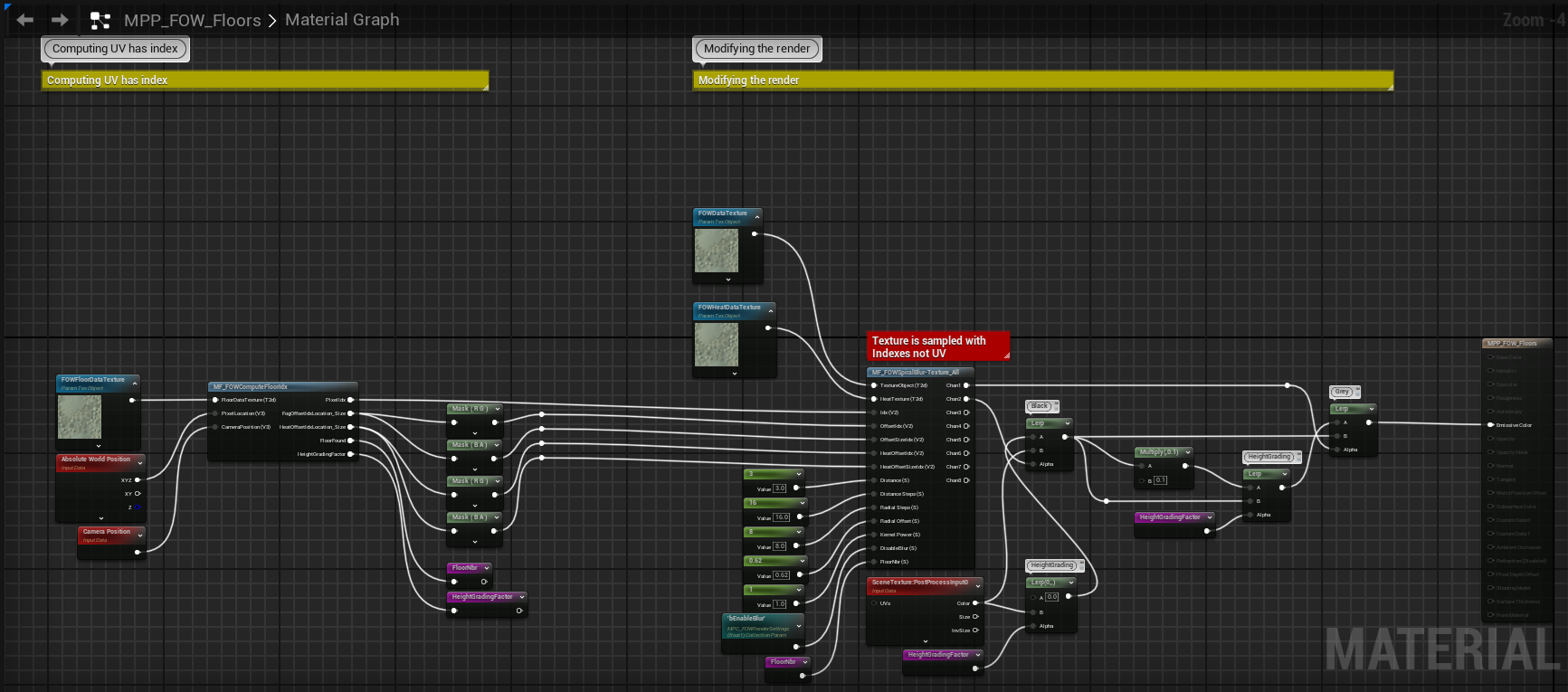The width and height of the screenshot is (1568, 692).
Task: Click the 'Computing UV has index' comment bubble
Action: pos(115,49)
